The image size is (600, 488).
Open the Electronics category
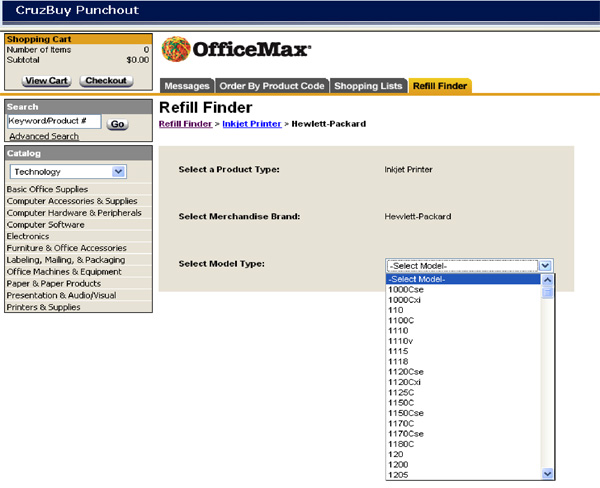point(28,236)
